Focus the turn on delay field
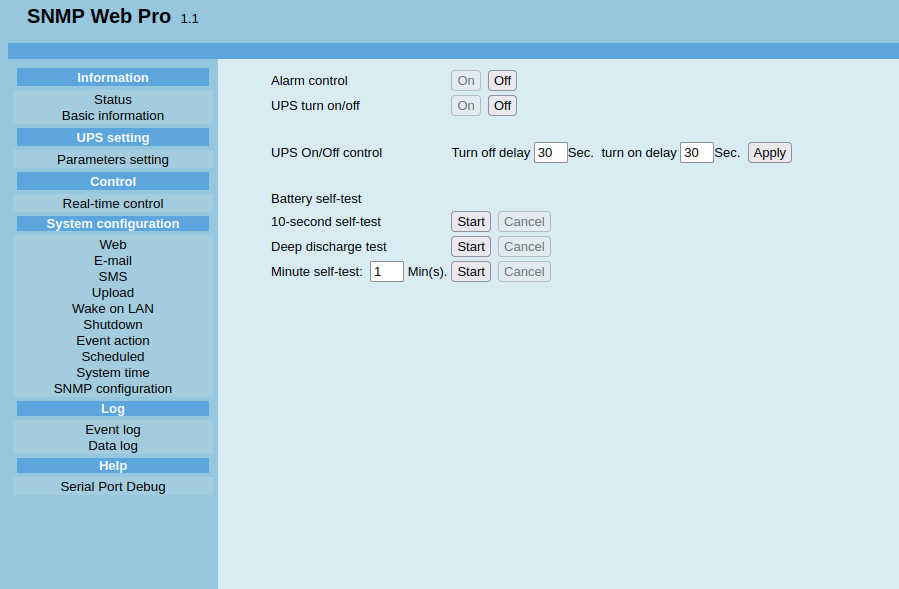 pos(697,153)
